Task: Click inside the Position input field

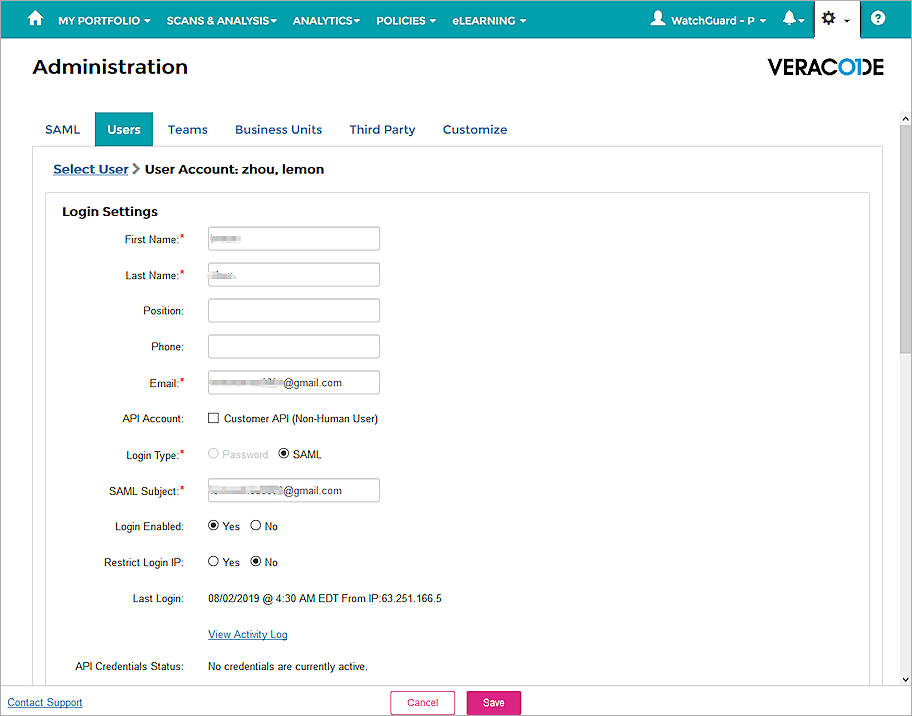Action: [x=293, y=310]
